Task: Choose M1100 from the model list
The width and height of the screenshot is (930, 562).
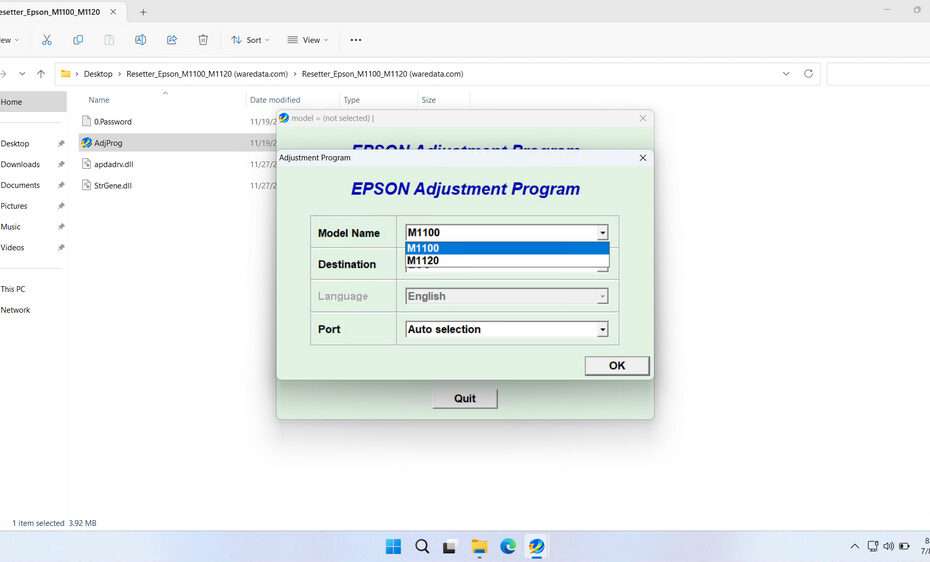Action: [x=507, y=248]
